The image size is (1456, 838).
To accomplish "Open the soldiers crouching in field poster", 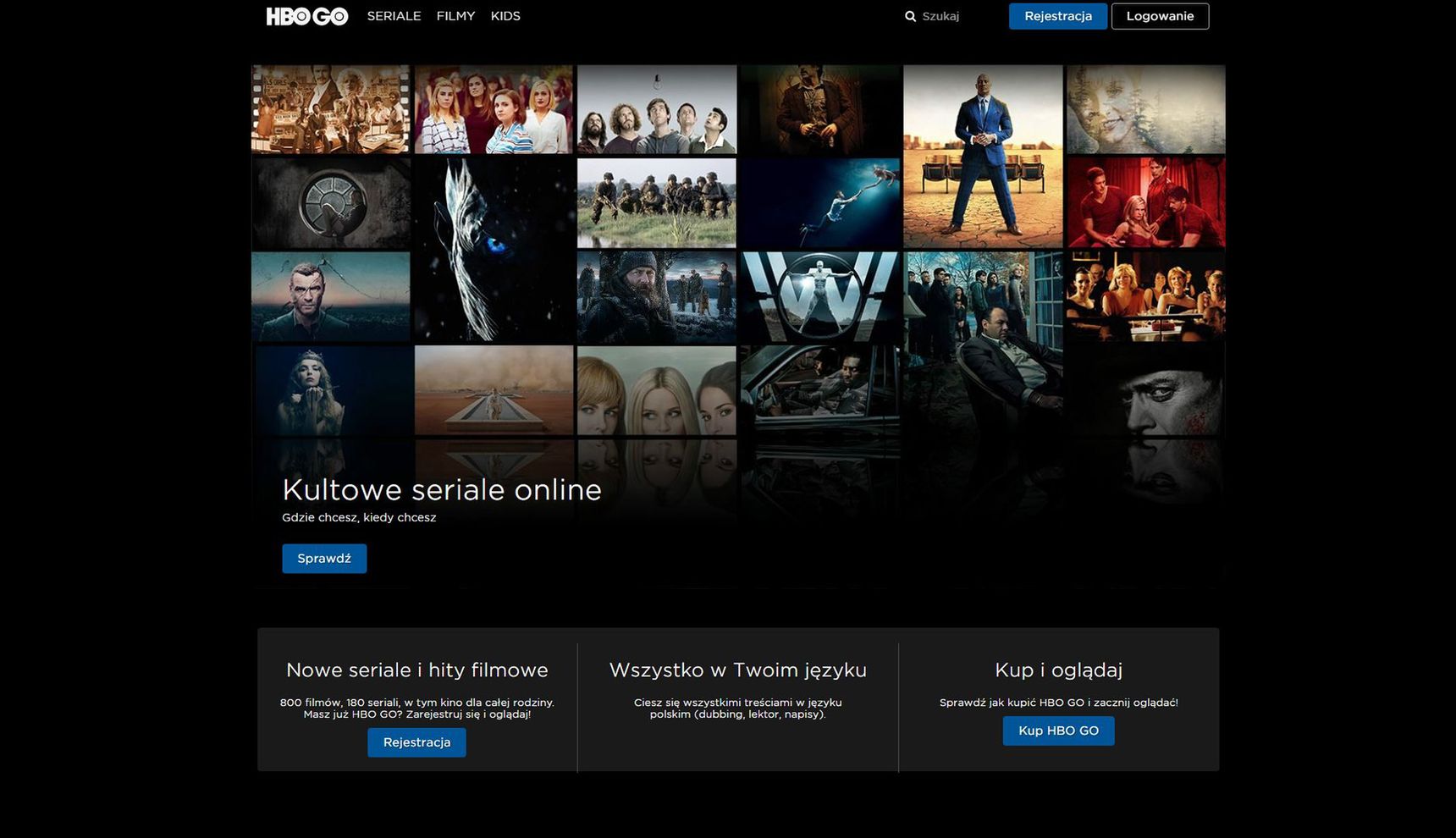I will point(657,202).
